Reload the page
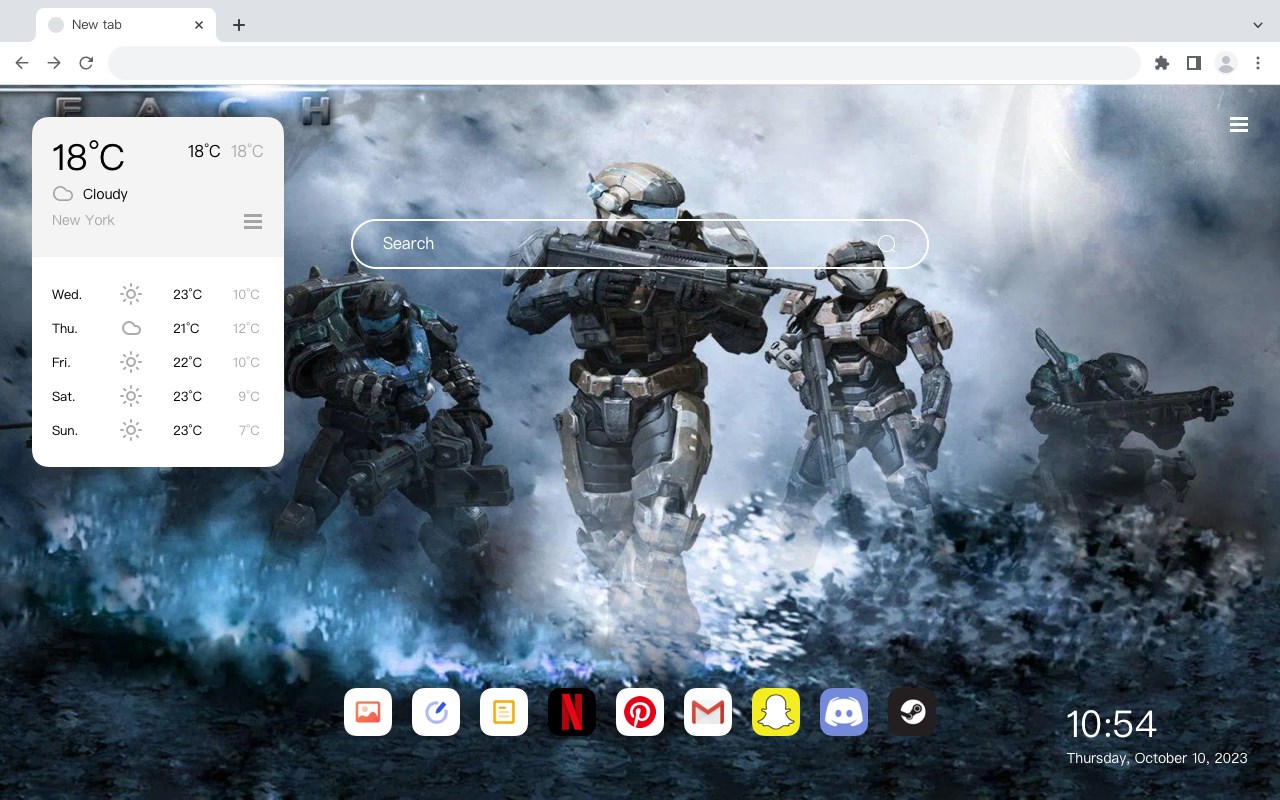This screenshot has height=800, width=1280. pos(86,63)
